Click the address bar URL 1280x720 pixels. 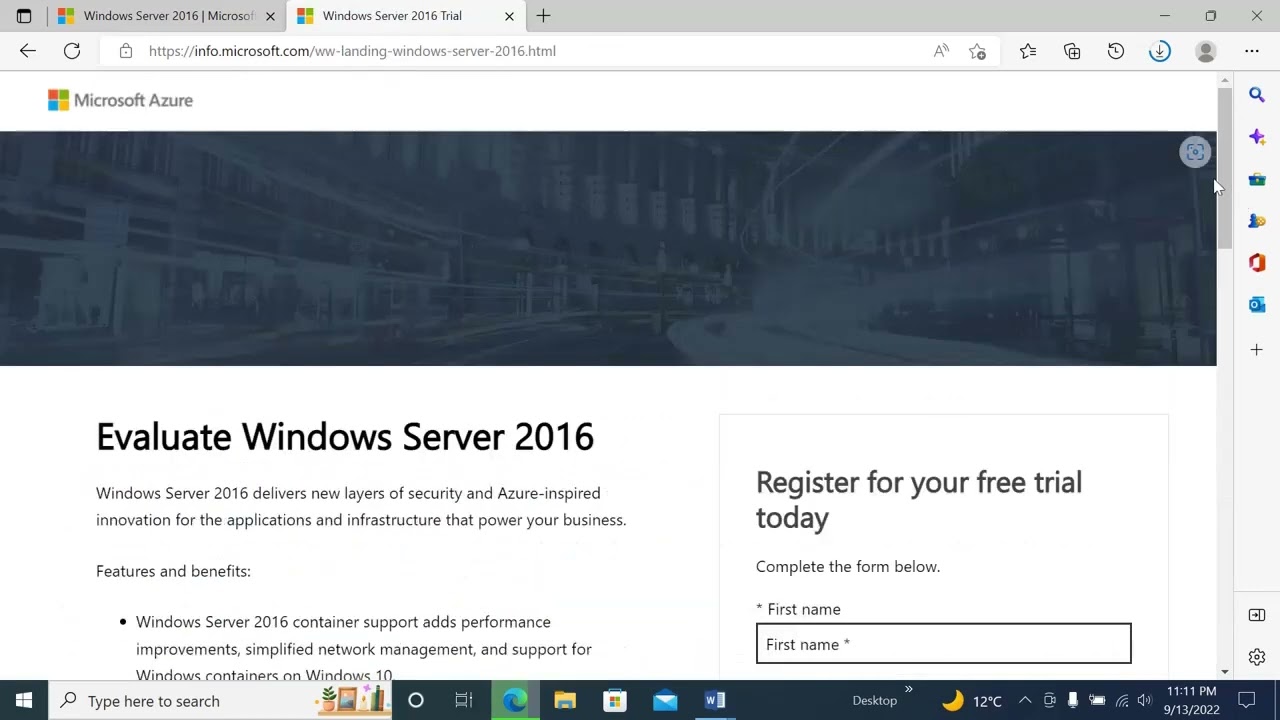pos(352,51)
